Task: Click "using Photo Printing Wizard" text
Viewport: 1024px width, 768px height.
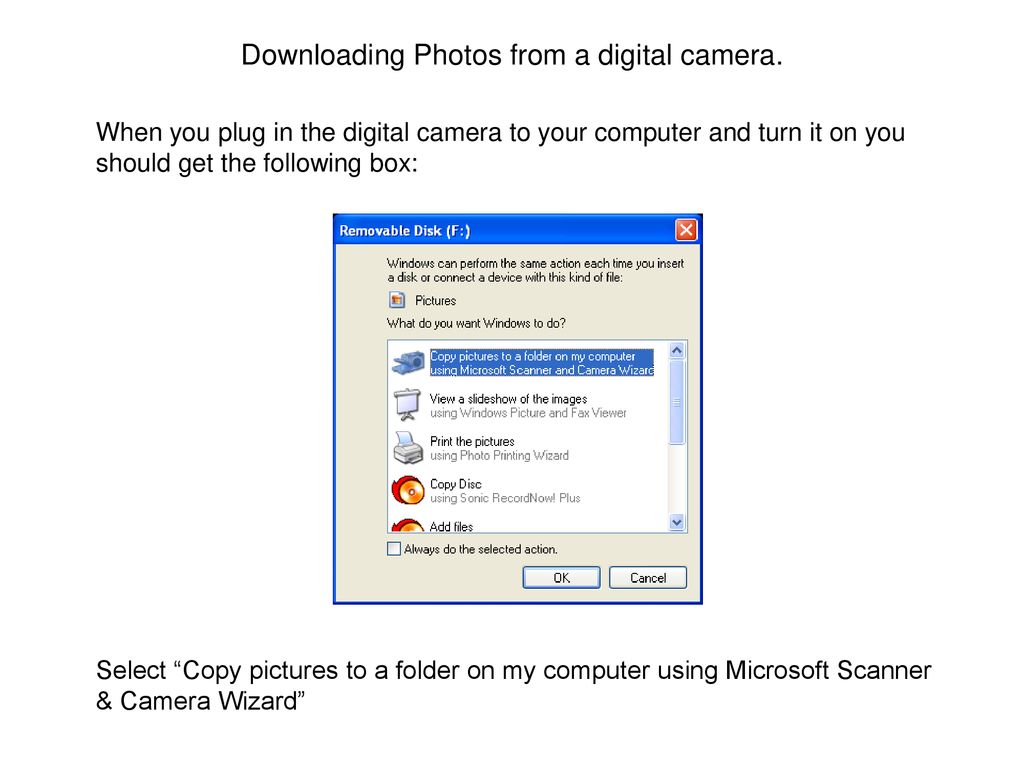Action: coord(499,456)
